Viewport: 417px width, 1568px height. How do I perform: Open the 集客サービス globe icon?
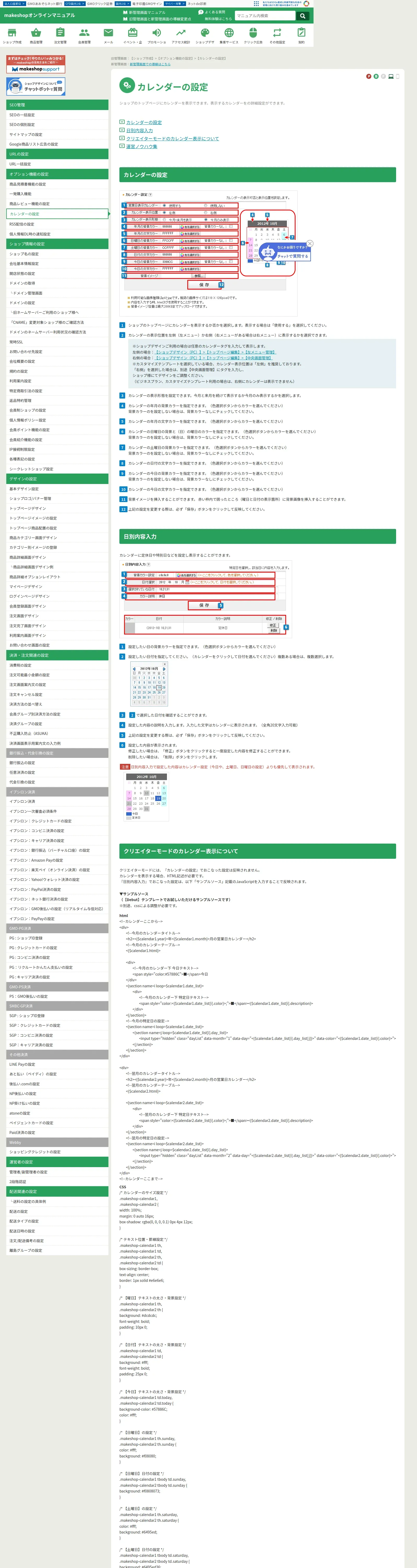pyautogui.click(x=229, y=36)
